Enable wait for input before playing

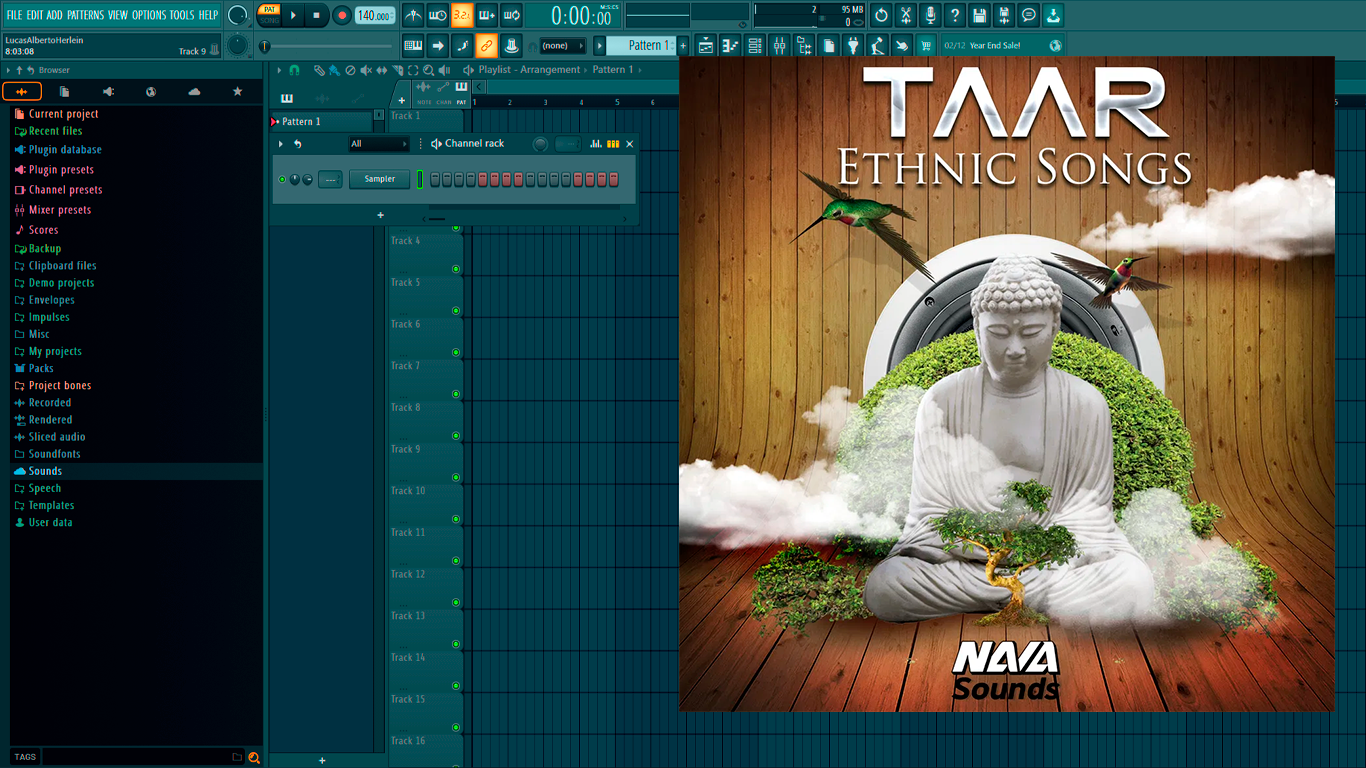coord(437,15)
